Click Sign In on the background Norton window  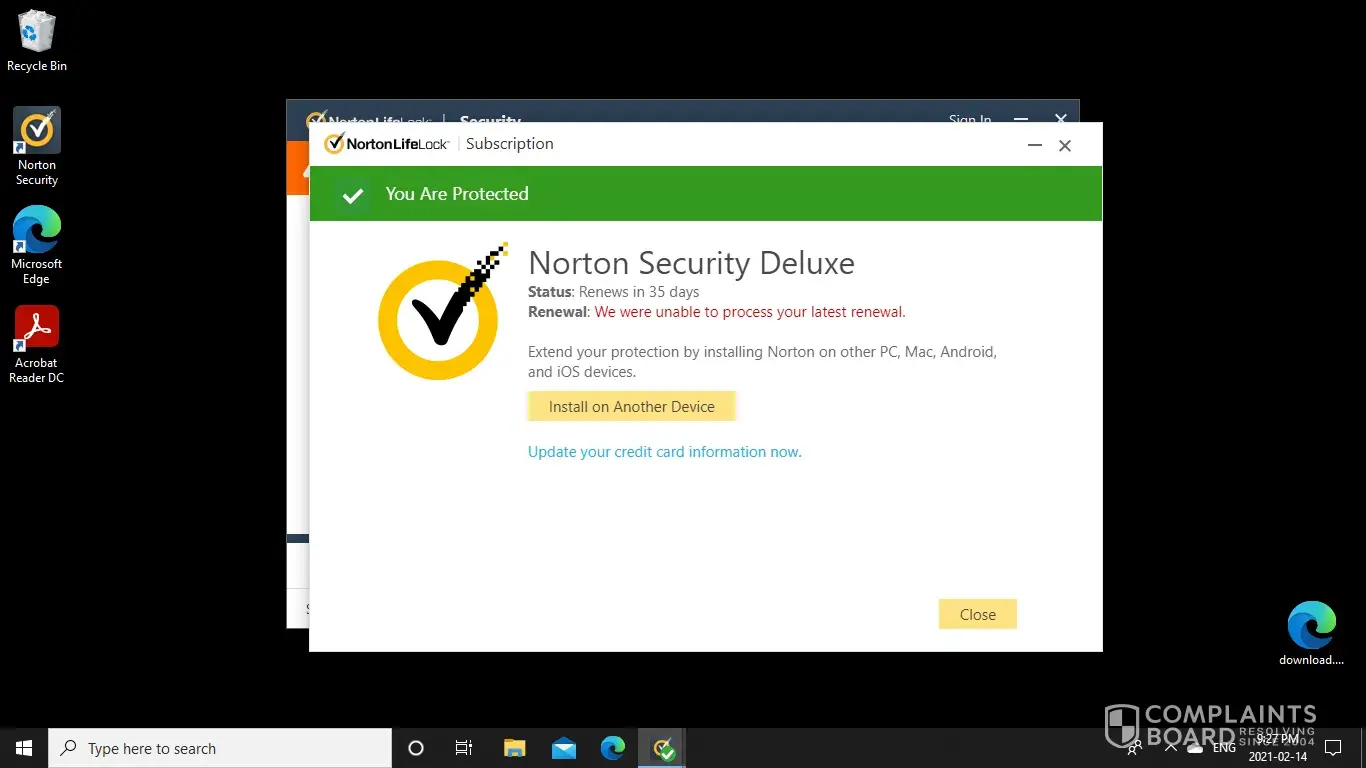coord(969,119)
